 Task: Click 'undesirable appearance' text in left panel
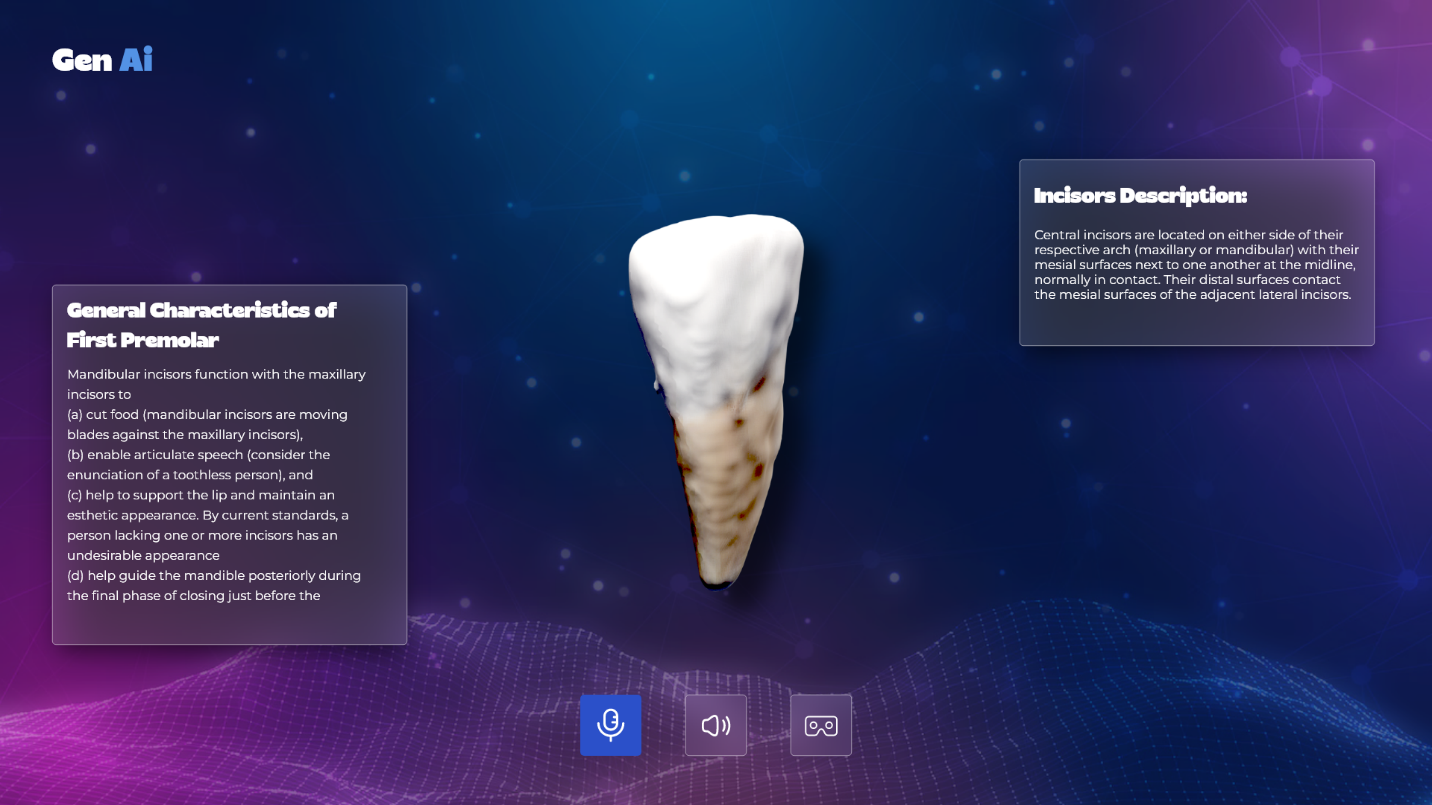tap(143, 555)
